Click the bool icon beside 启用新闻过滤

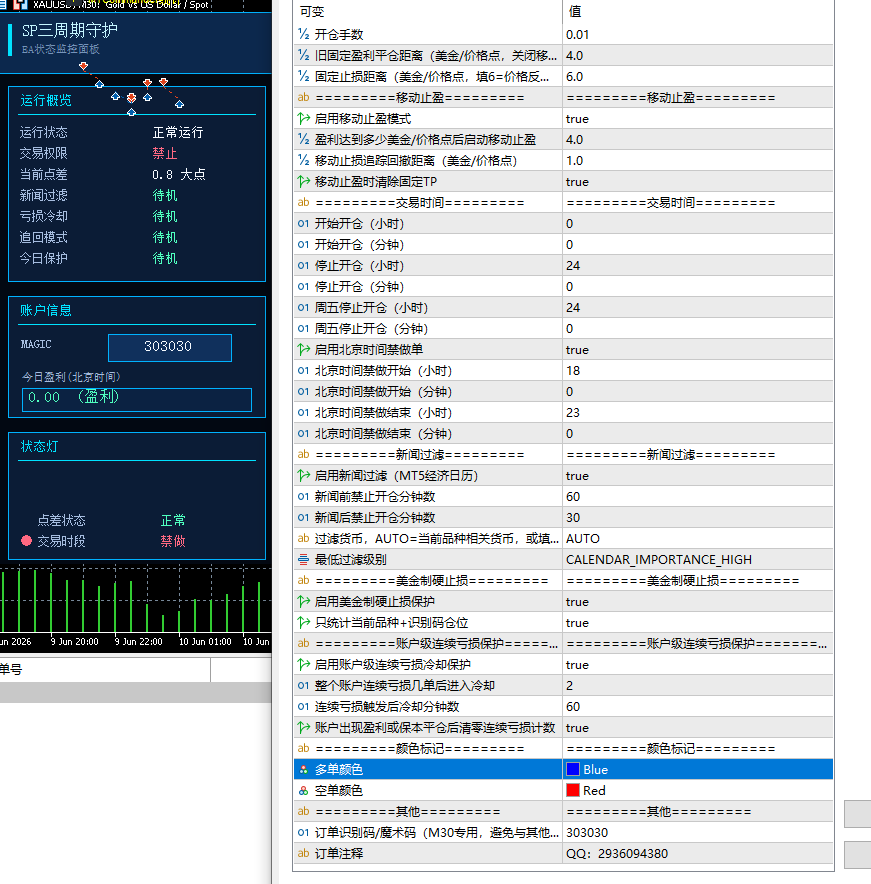click(x=303, y=475)
